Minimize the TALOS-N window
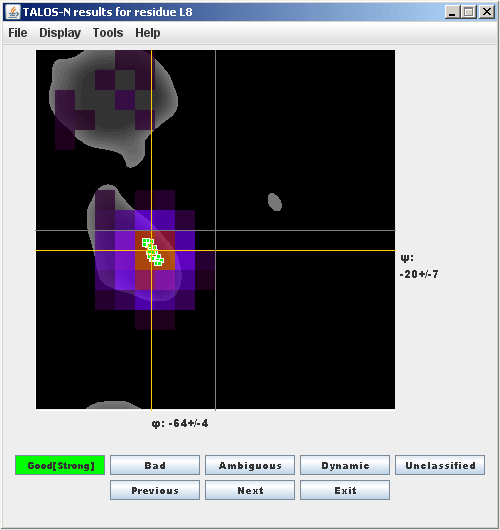The image size is (500, 530). point(452,12)
